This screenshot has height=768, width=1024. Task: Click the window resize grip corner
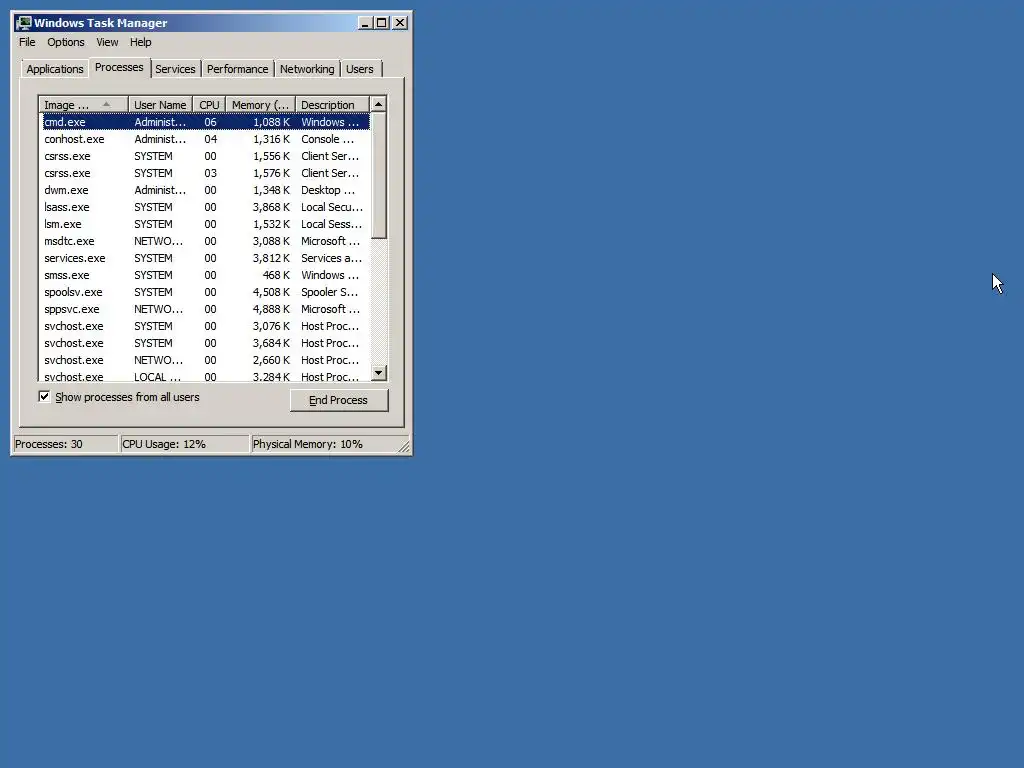(404, 447)
